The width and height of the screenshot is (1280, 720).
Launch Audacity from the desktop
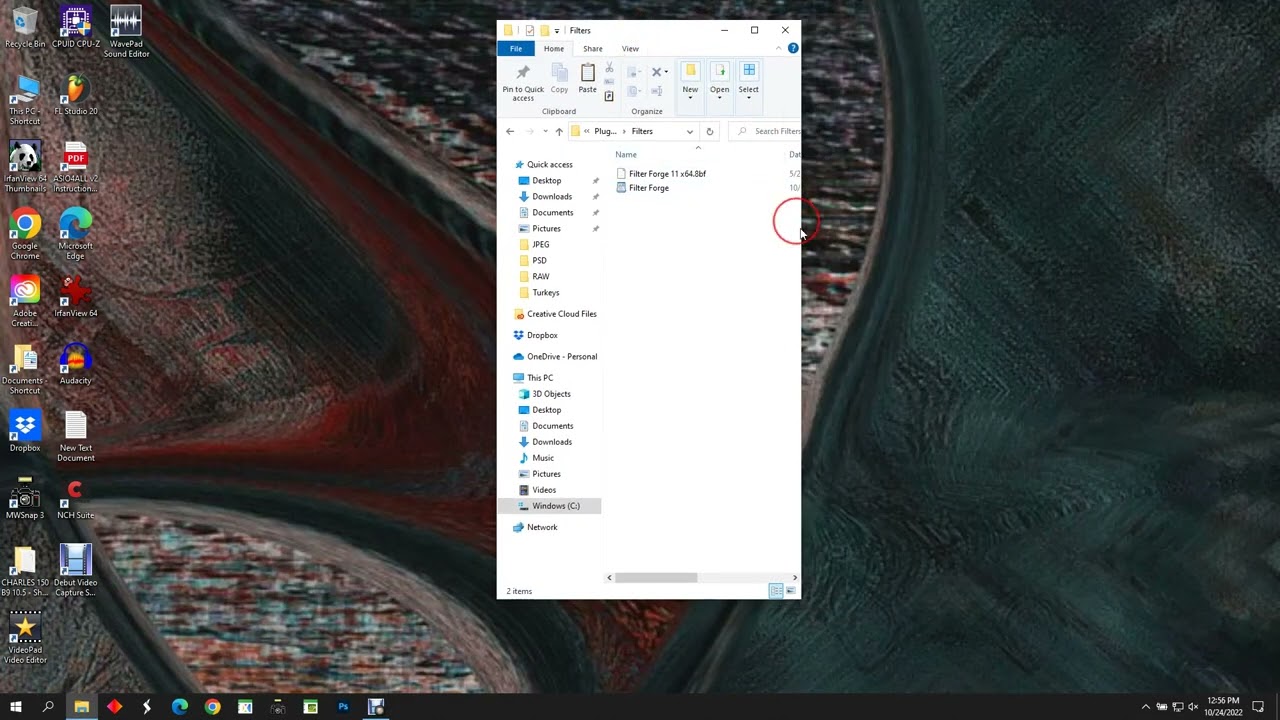coord(75,364)
